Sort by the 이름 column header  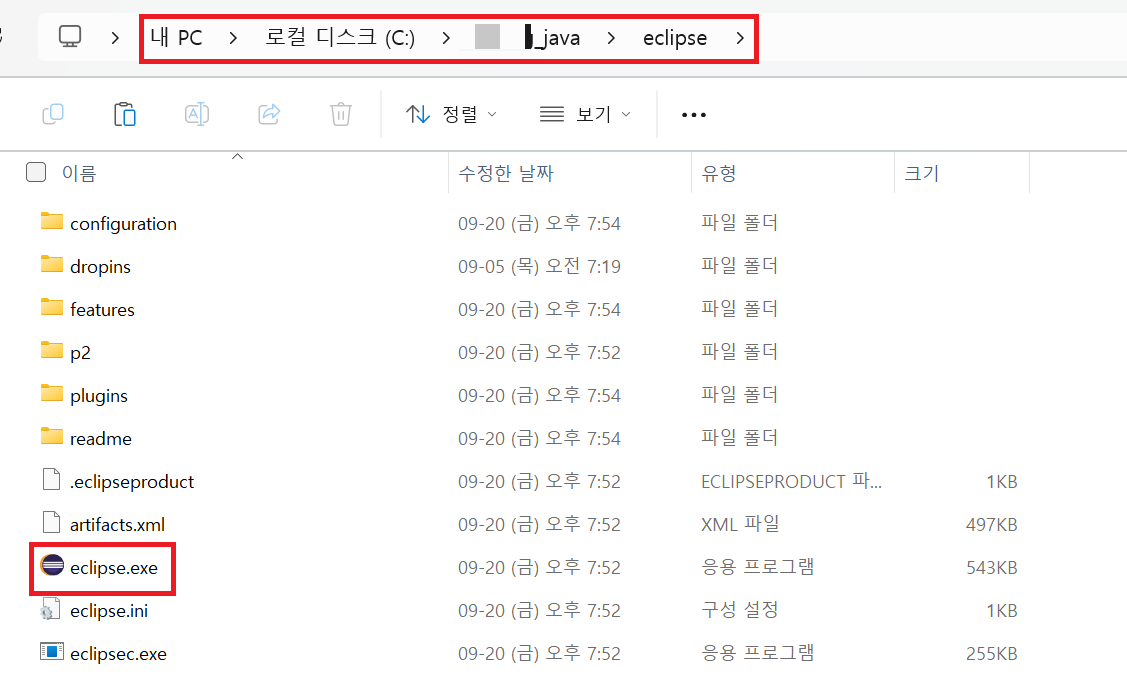tap(79, 173)
